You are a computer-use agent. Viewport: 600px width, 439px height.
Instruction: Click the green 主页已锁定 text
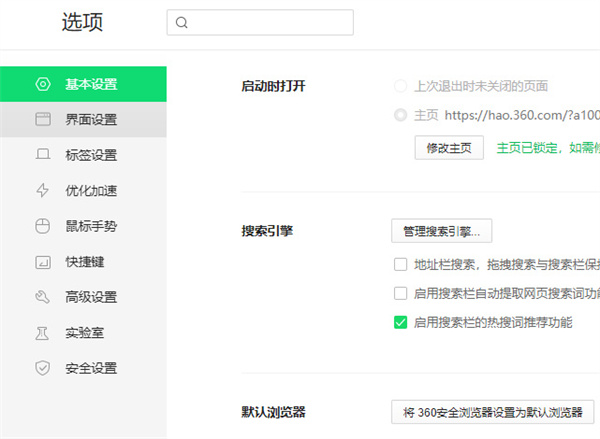(x=546, y=148)
